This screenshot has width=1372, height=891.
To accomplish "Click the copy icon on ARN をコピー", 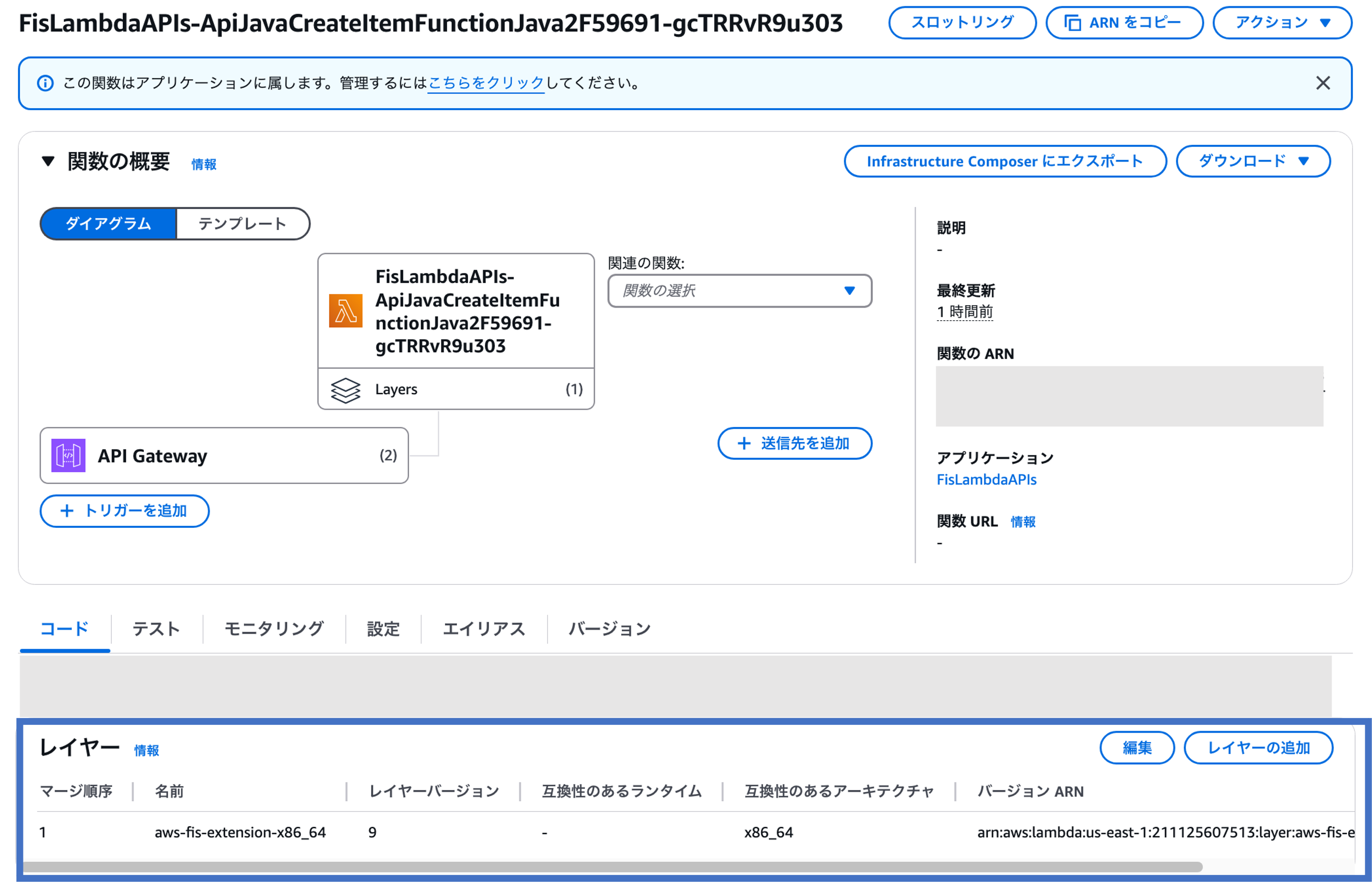I will [x=1072, y=23].
